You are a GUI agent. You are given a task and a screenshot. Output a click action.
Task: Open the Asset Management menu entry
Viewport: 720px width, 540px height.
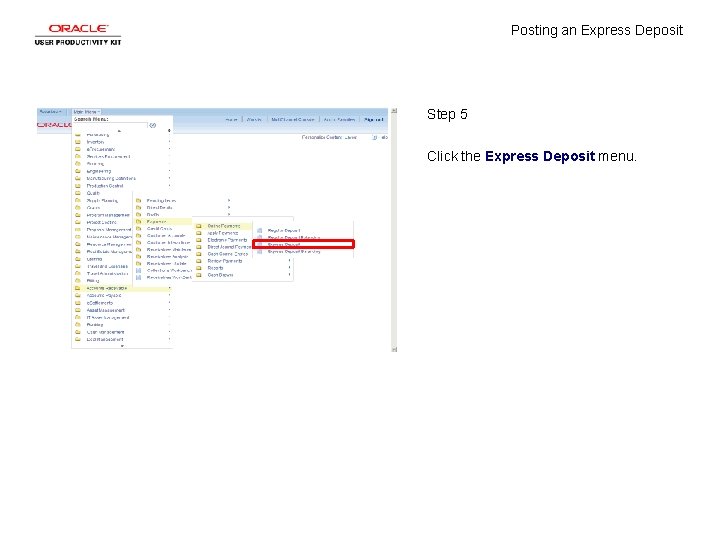(x=105, y=310)
